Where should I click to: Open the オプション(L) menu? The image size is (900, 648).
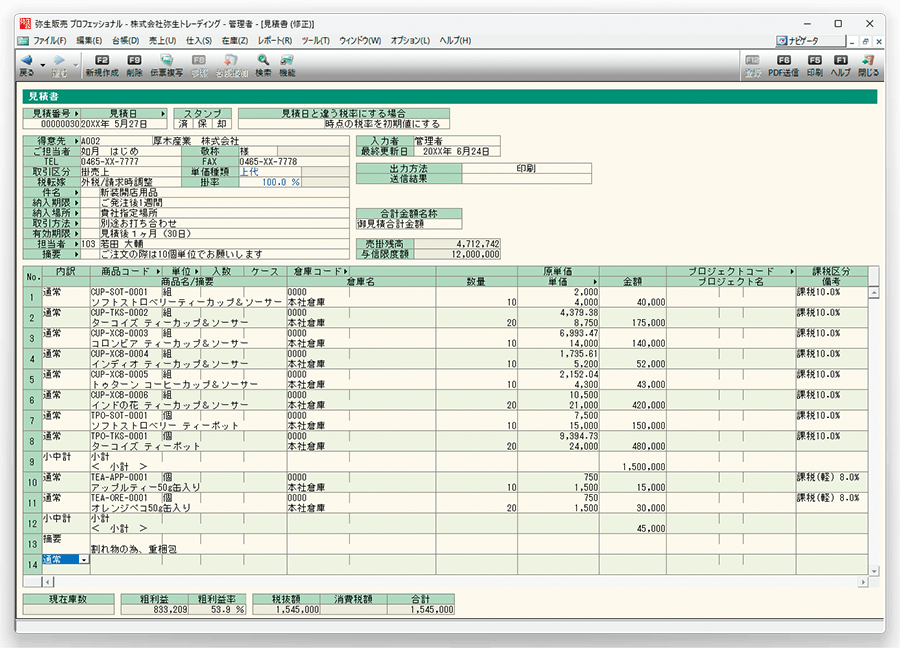(410, 41)
